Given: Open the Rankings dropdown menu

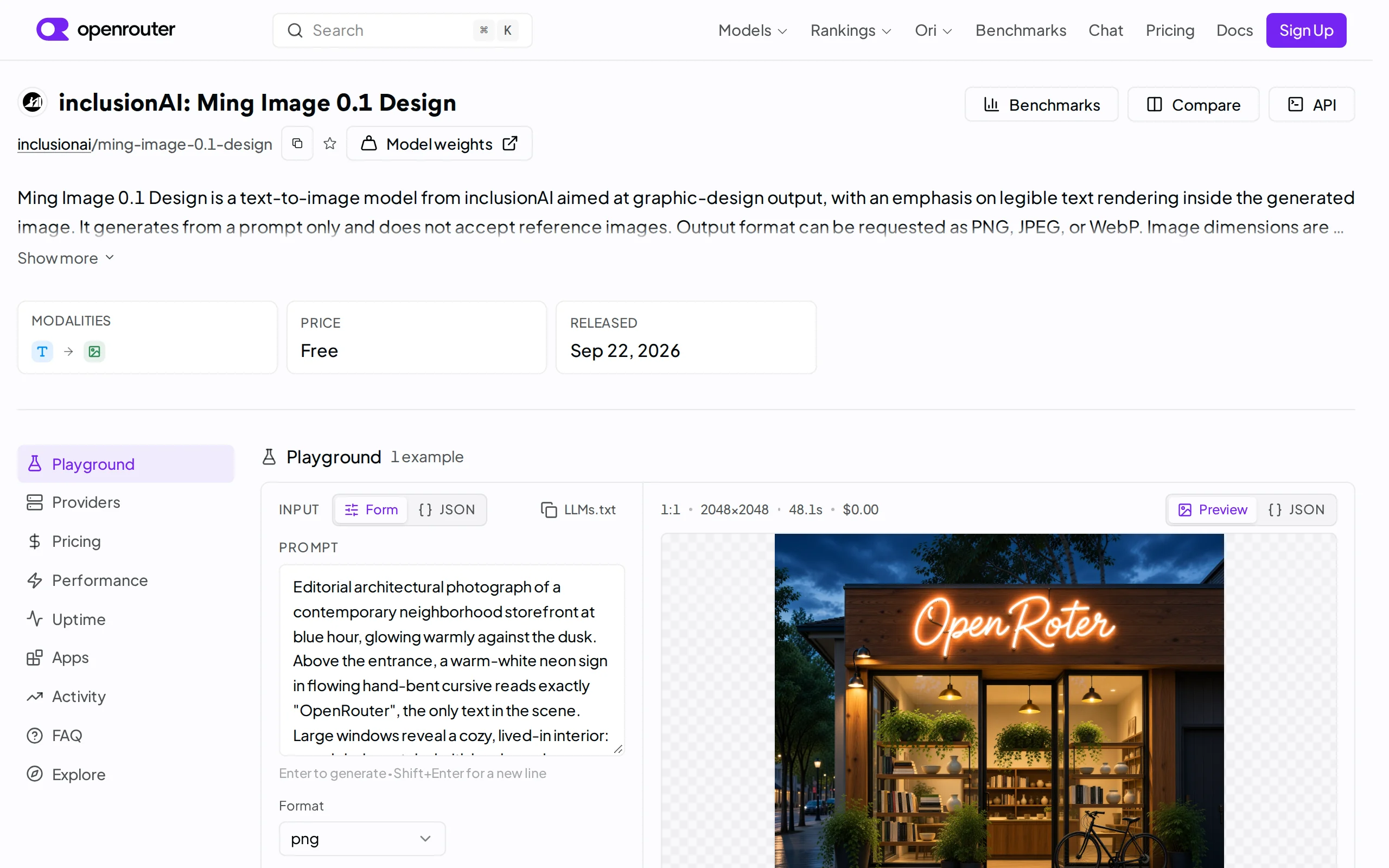Looking at the screenshot, I should tap(851, 30).
